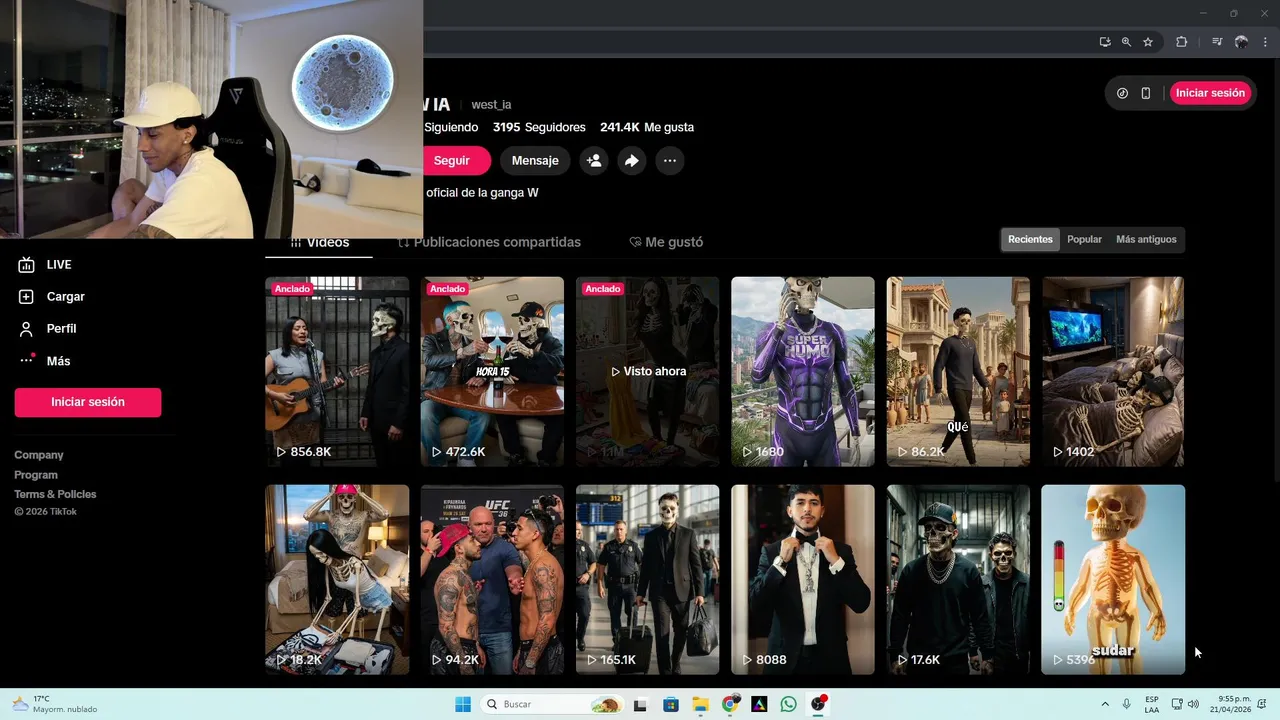Open File Explorer from taskbar

(x=700, y=704)
